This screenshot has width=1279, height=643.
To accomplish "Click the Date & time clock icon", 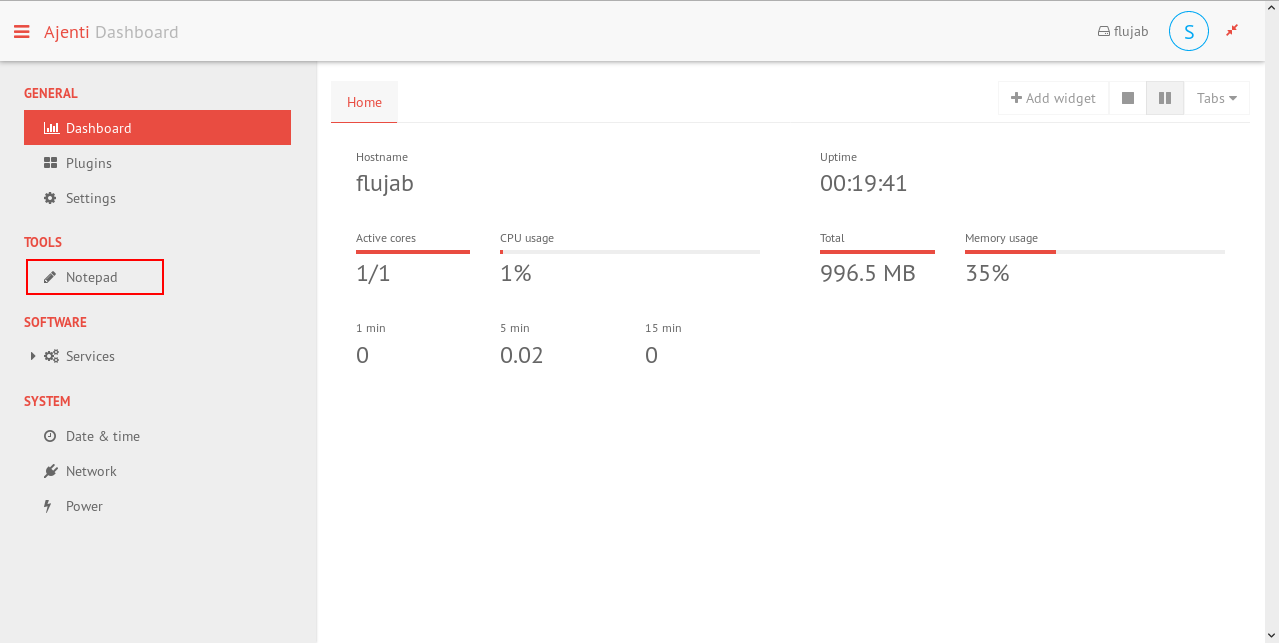I will click(x=50, y=436).
